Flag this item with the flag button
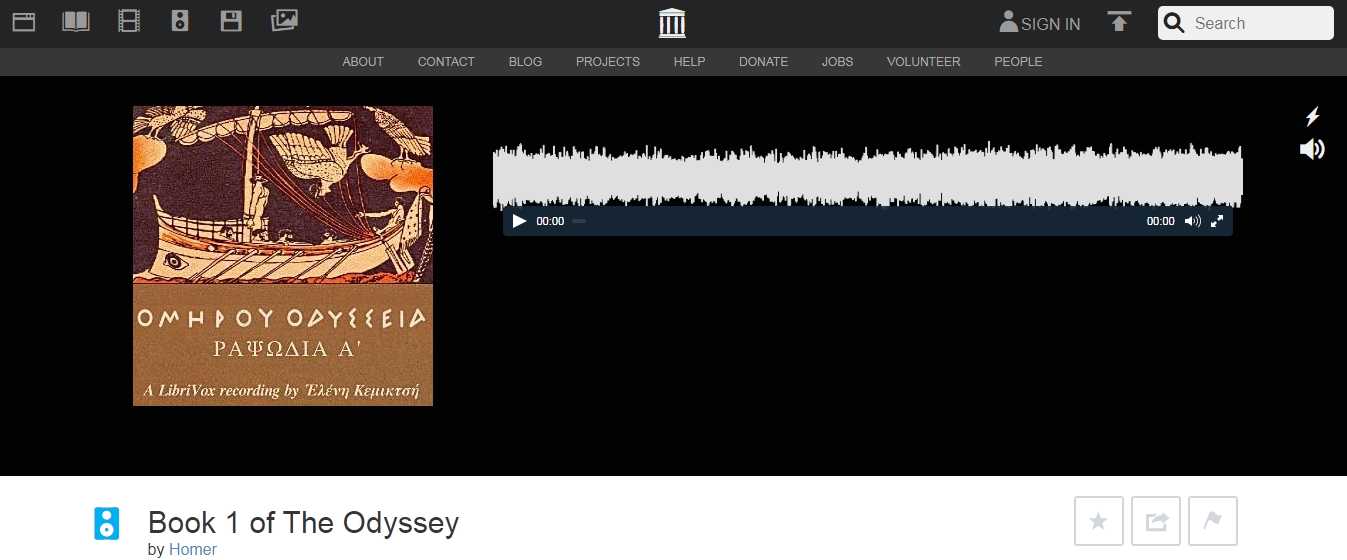The width and height of the screenshot is (1347, 560). 1213,521
